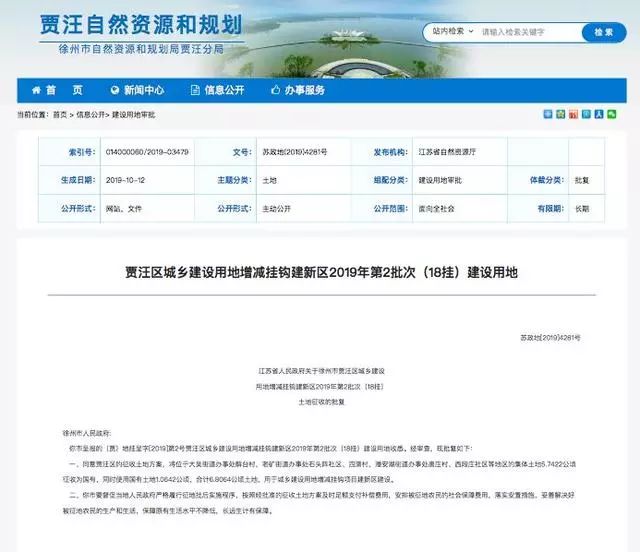Screen dimensions: 640x552
Task: Click the salutation 徐州市人民政府:
Action: click(87, 433)
